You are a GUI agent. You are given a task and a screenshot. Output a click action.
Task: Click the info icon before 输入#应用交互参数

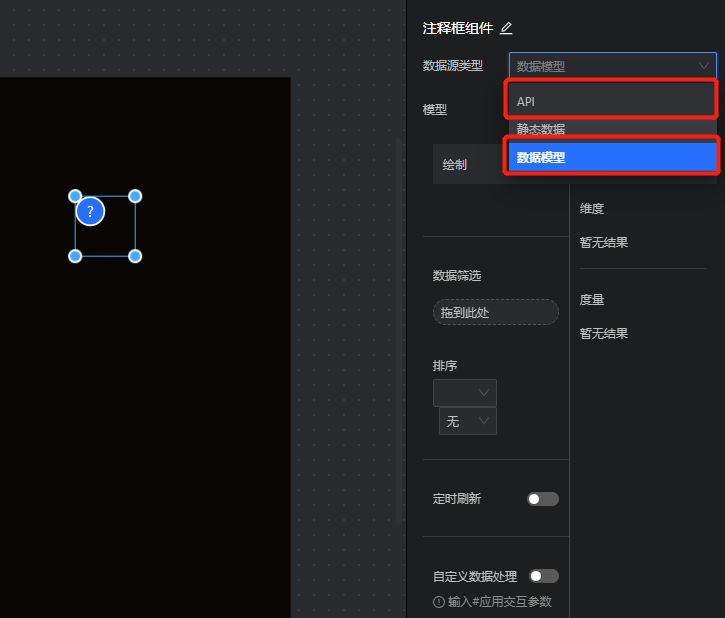[439, 602]
